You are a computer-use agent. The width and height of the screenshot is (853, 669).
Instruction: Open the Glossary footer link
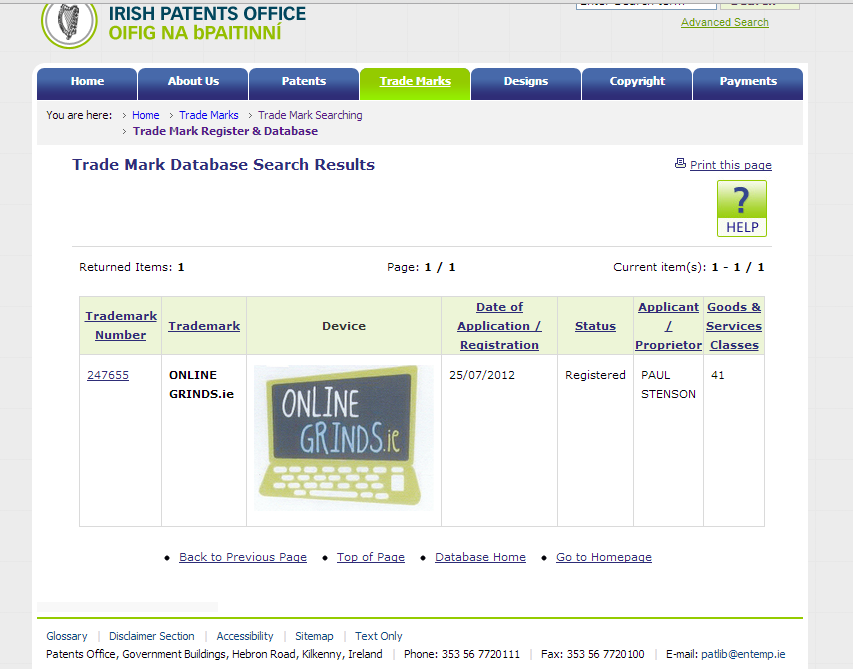click(x=67, y=636)
